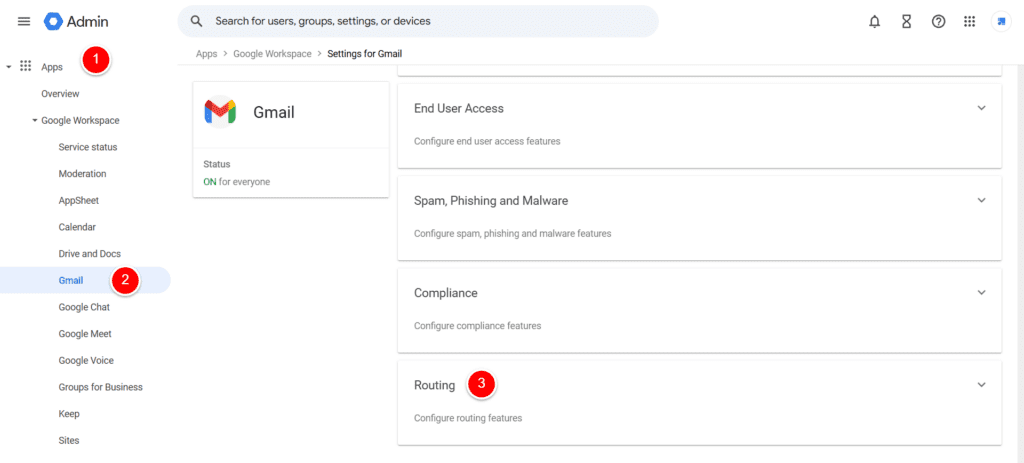Click the Google Workspace sidebar label

pos(80,120)
